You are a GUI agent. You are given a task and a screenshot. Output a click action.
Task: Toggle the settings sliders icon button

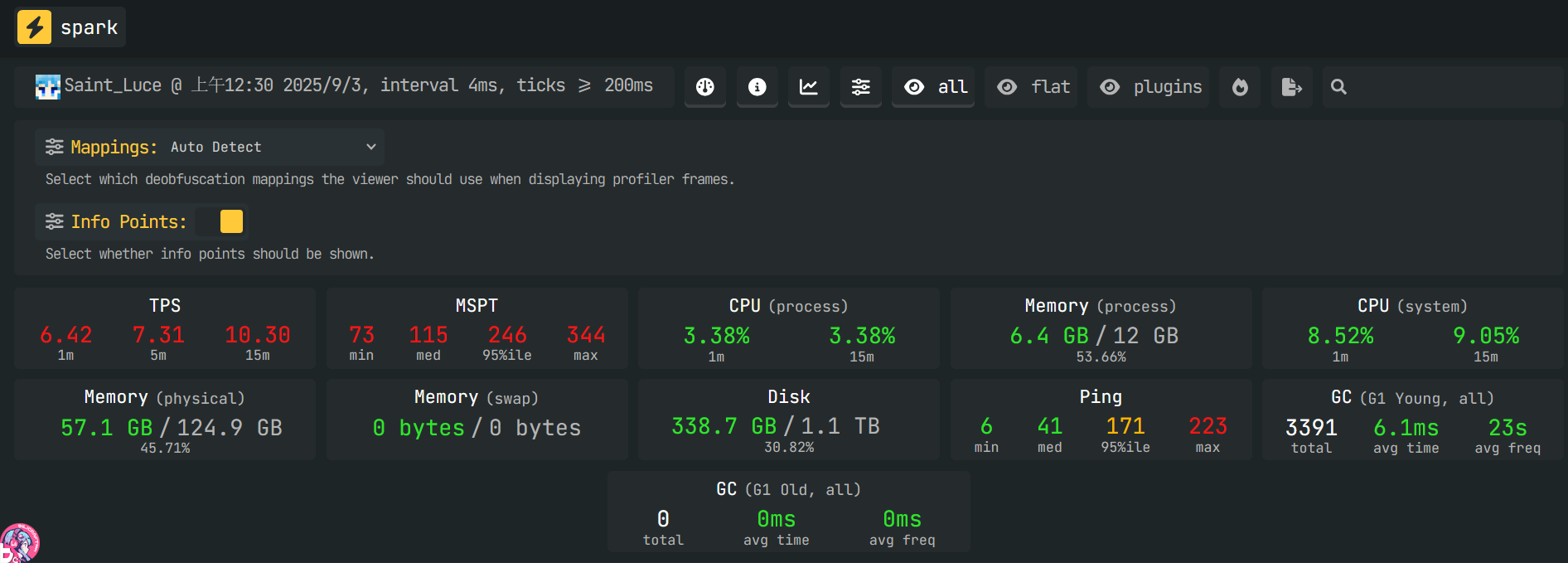(x=861, y=87)
